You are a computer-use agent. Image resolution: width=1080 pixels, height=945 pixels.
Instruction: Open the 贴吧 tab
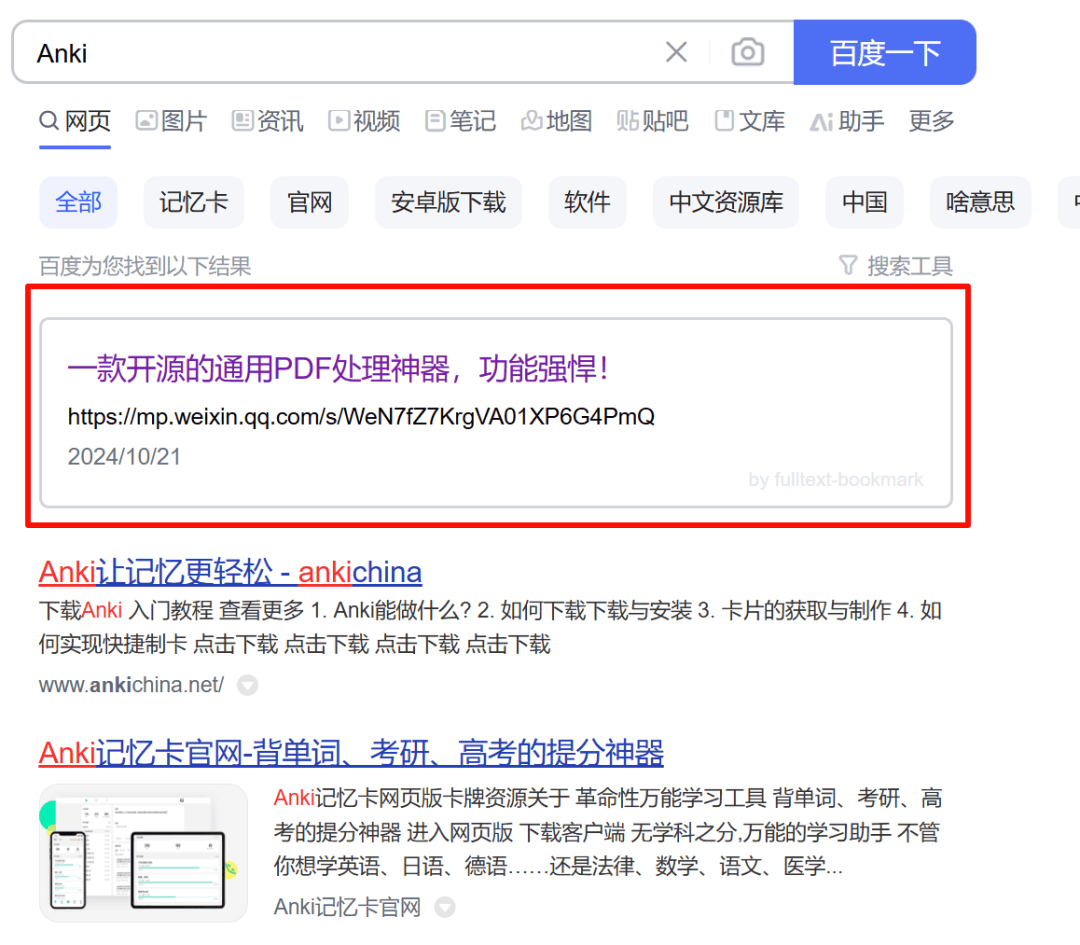[652, 121]
